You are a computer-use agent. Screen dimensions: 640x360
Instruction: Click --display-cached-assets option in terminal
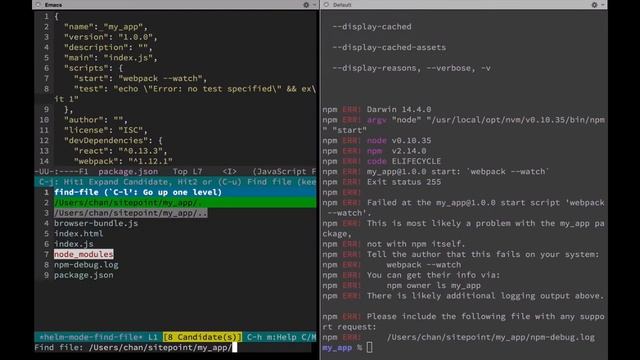click(x=389, y=47)
